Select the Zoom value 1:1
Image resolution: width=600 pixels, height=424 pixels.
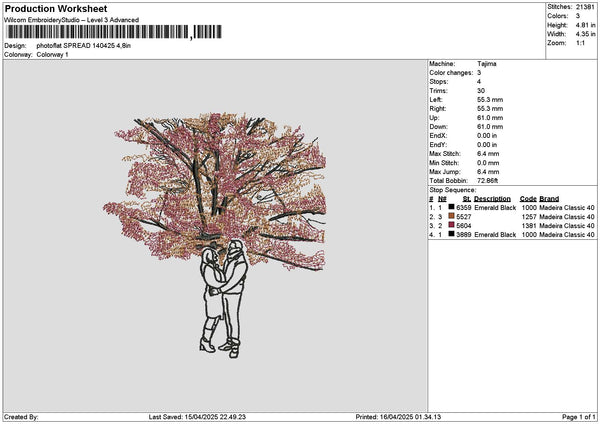click(x=580, y=43)
